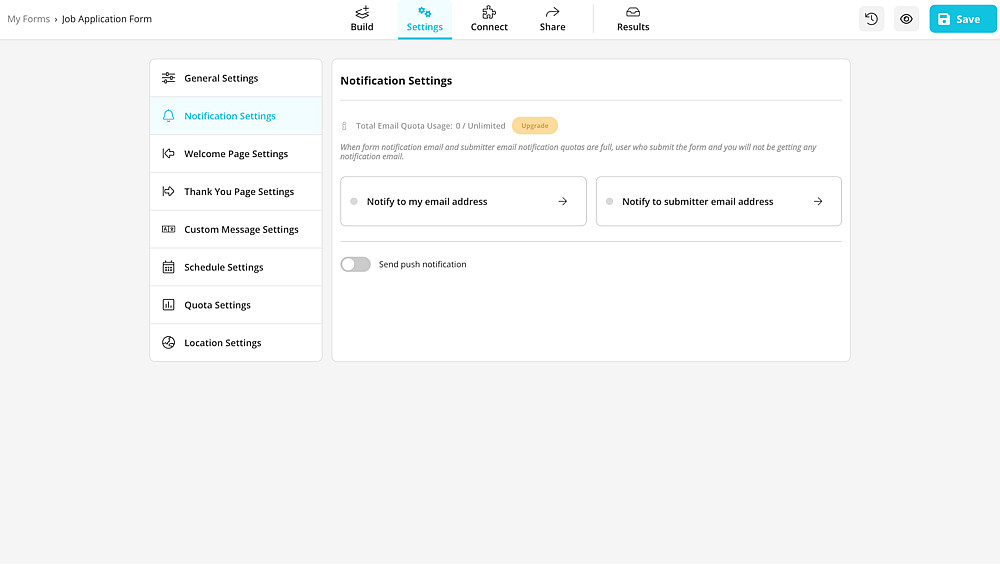Click the Location globe icon
This screenshot has width=1000, height=564.
tap(168, 343)
